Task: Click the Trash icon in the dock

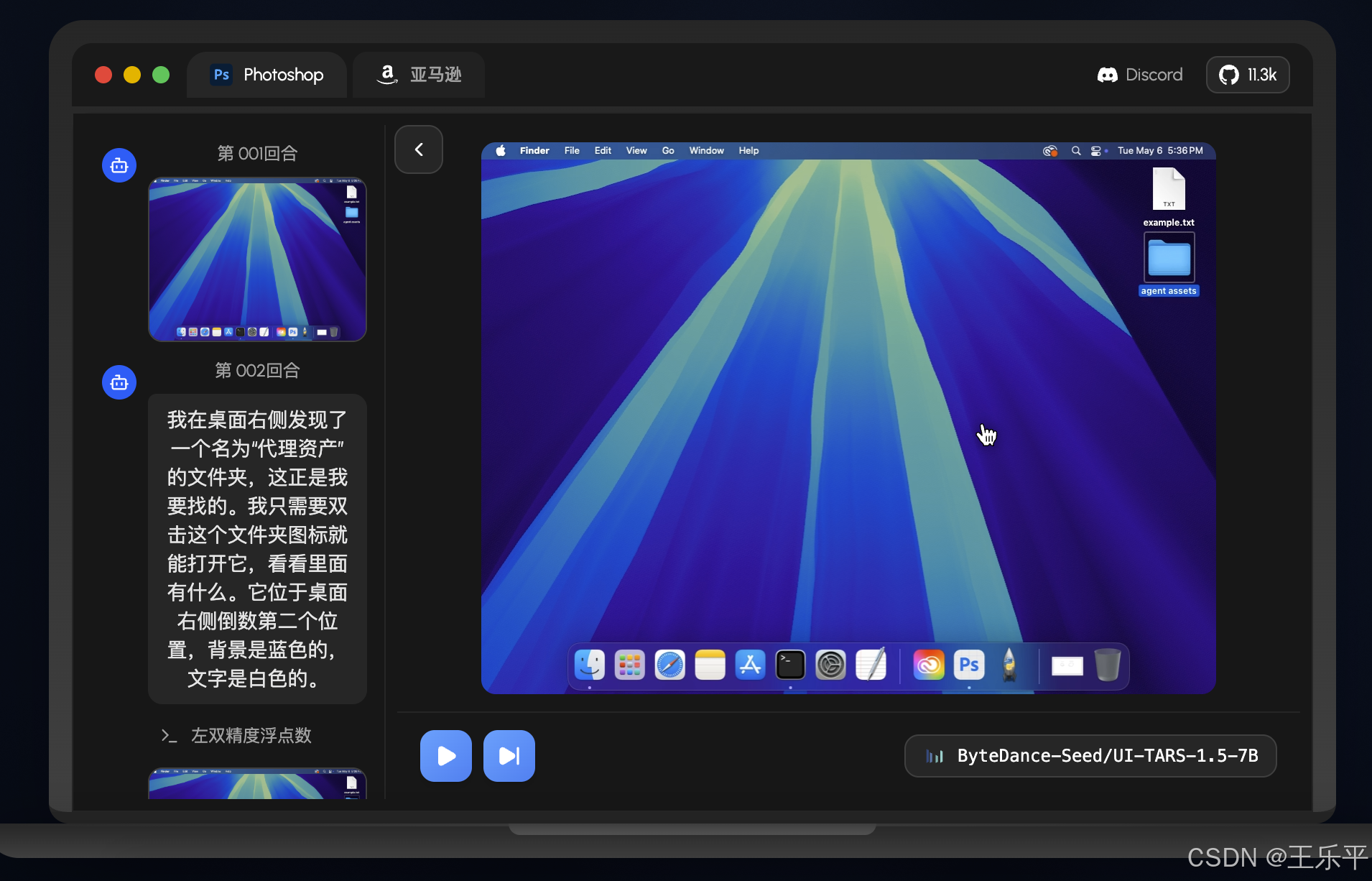Action: (1107, 665)
